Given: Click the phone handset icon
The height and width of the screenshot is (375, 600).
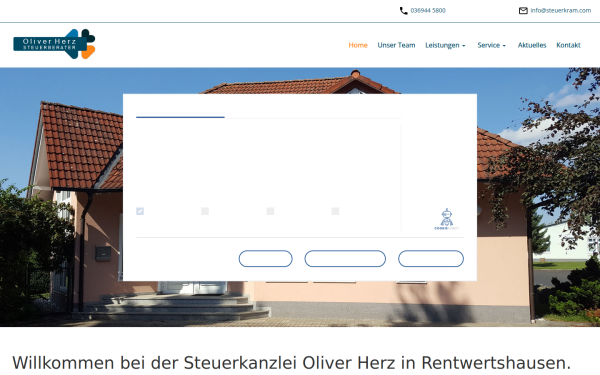Looking at the screenshot, I should coord(403,11).
